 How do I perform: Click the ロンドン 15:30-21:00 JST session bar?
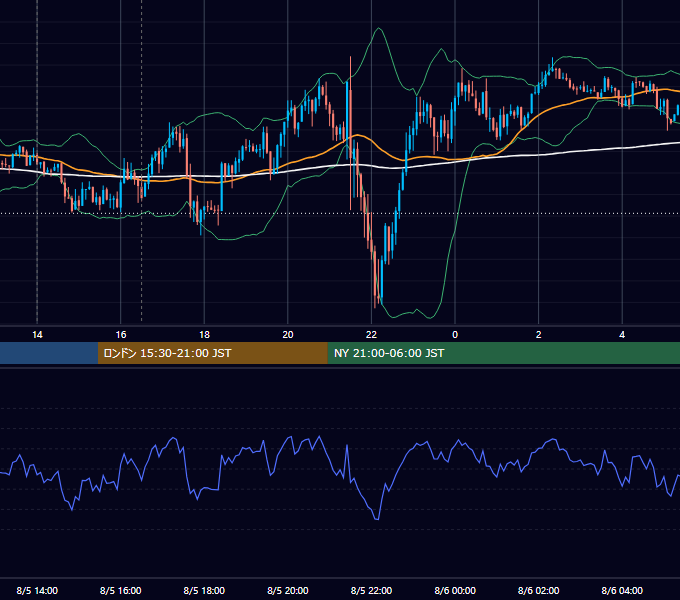click(x=212, y=353)
